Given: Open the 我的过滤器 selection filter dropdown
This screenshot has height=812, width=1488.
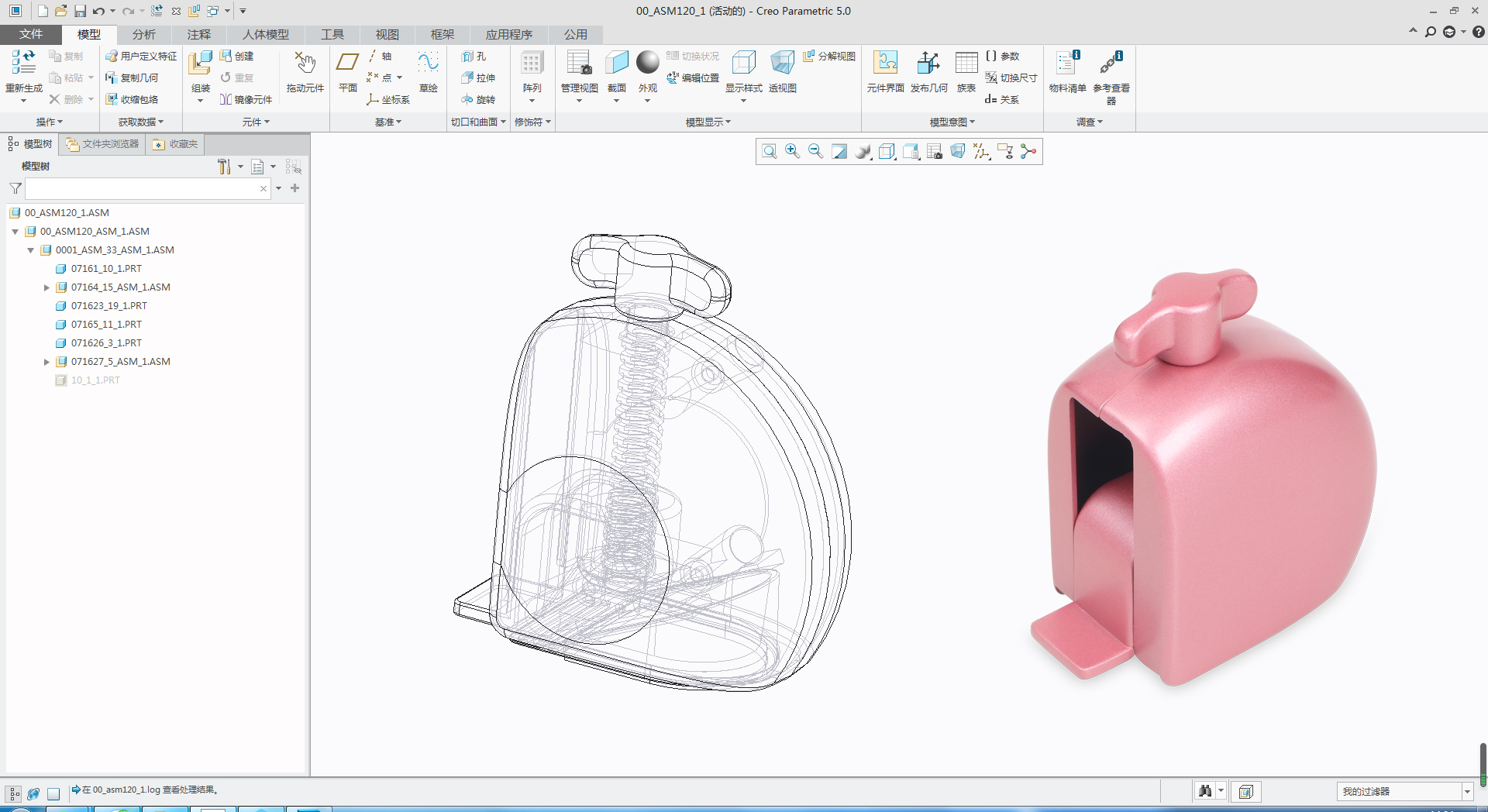Looking at the screenshot, I should click(1467, 792).
